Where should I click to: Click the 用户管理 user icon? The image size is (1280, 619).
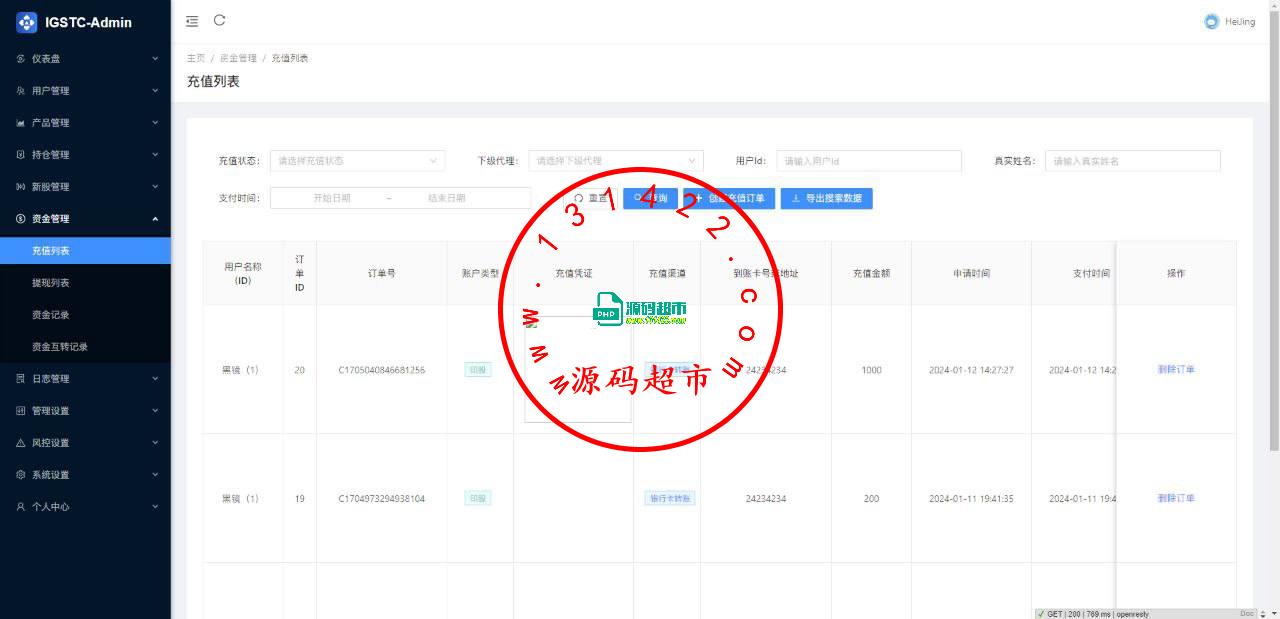coord(21,91)
